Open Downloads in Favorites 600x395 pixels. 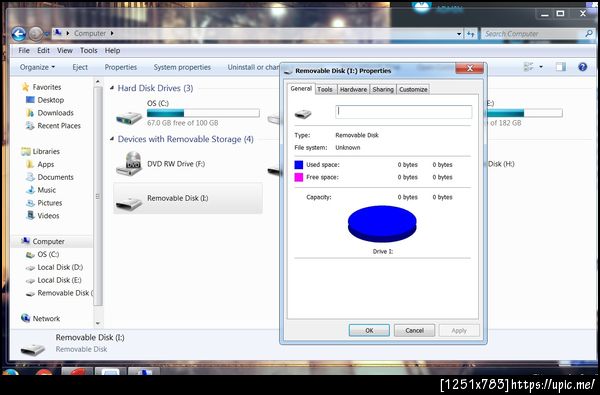coord(55,113)
